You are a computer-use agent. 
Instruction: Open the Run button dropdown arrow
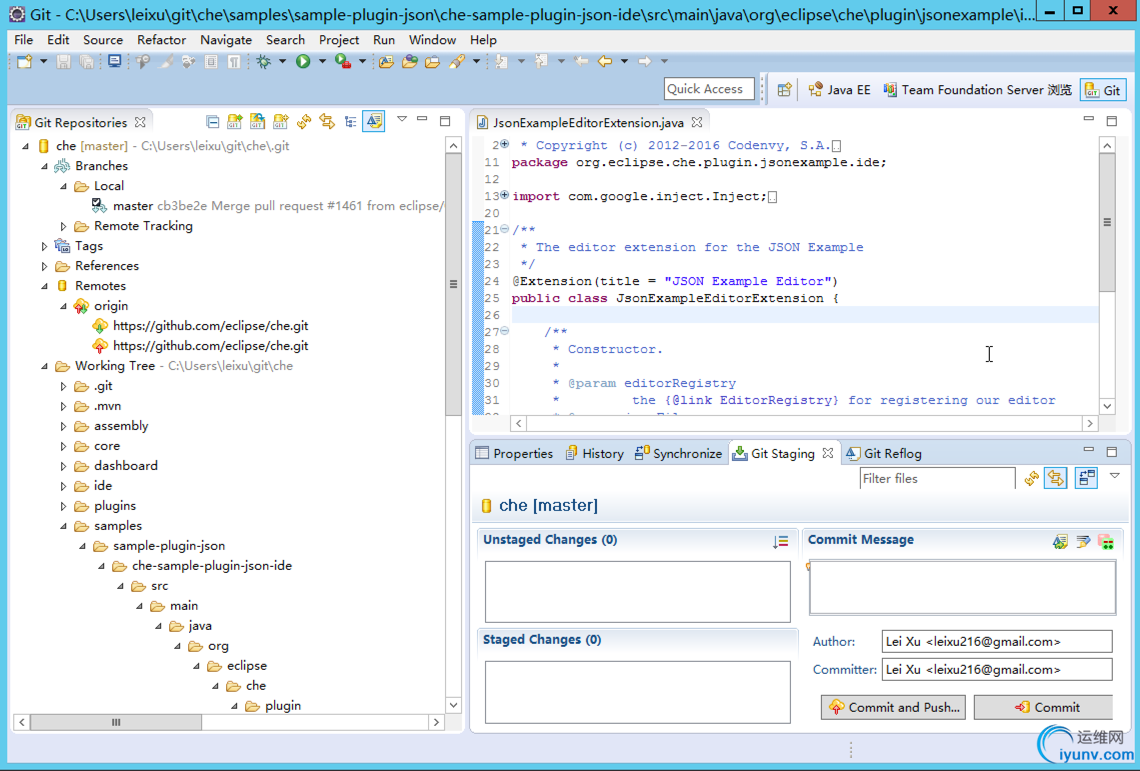(x=322, y=62)
